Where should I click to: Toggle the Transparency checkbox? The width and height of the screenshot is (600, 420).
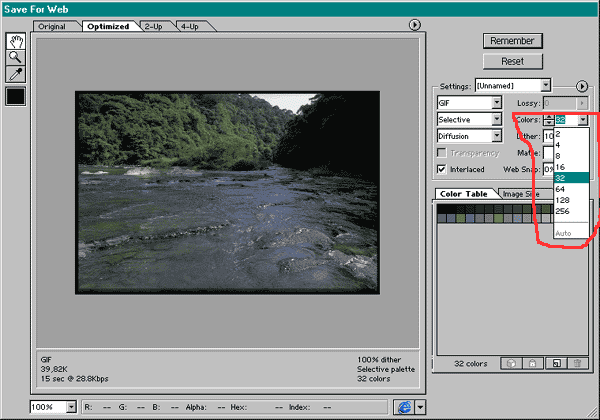pyautogui.click(x=442, y=153)
